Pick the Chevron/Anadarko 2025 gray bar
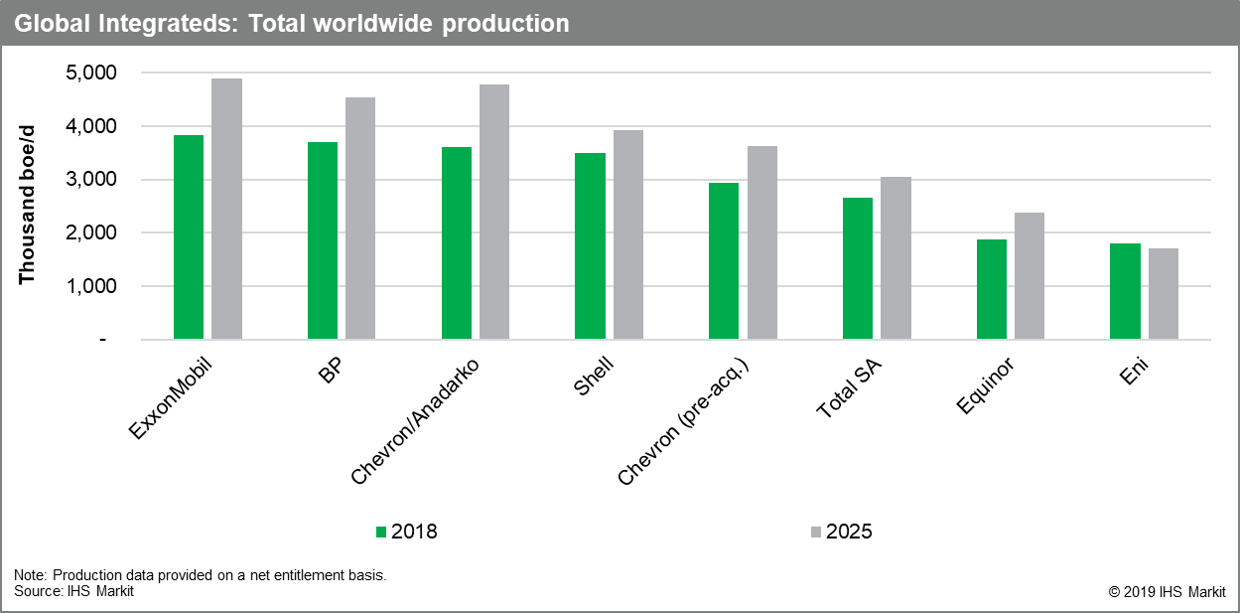This screenshot has width=1240, height=613. coord(494,212)
